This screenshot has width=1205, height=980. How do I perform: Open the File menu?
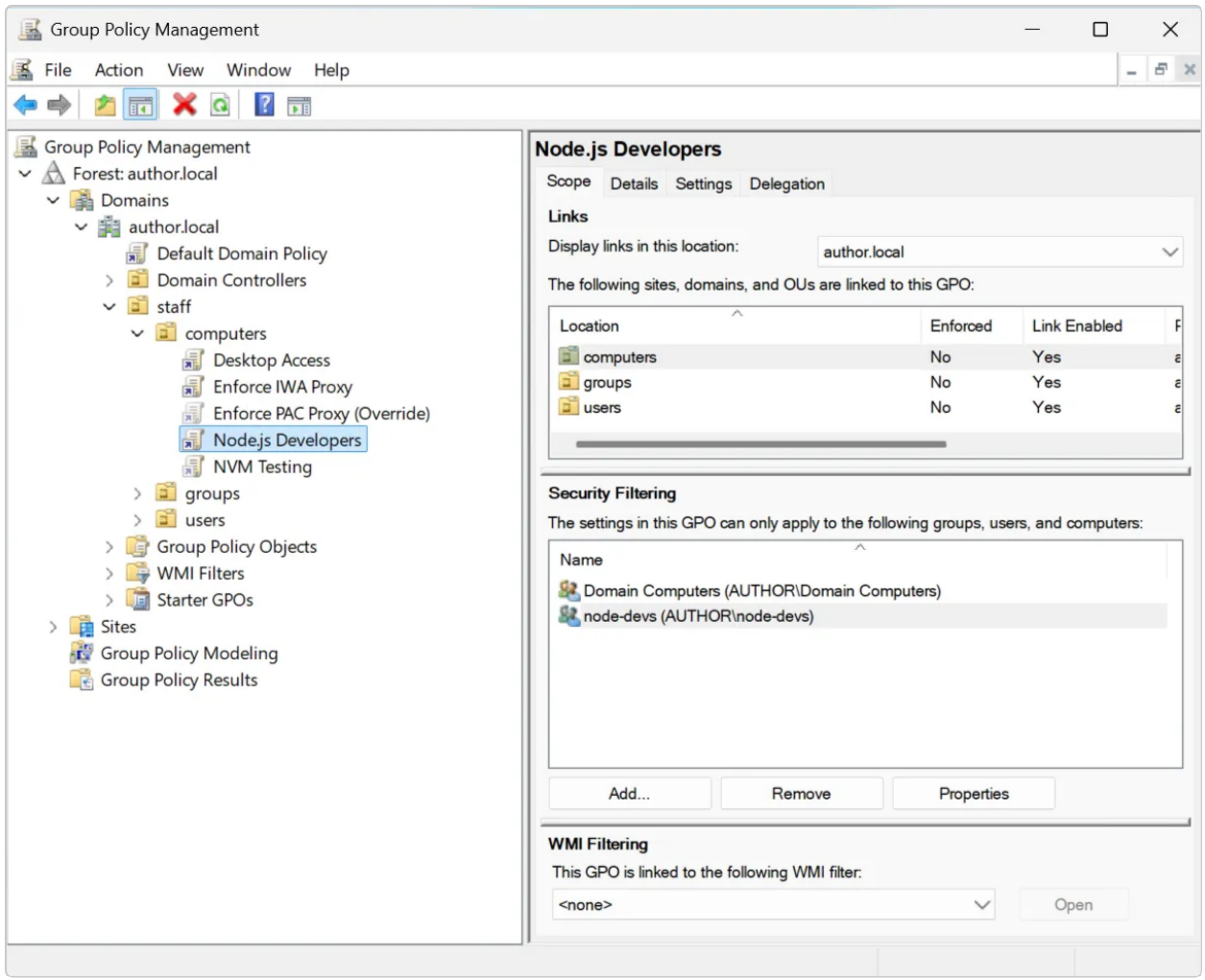(58, 70)
